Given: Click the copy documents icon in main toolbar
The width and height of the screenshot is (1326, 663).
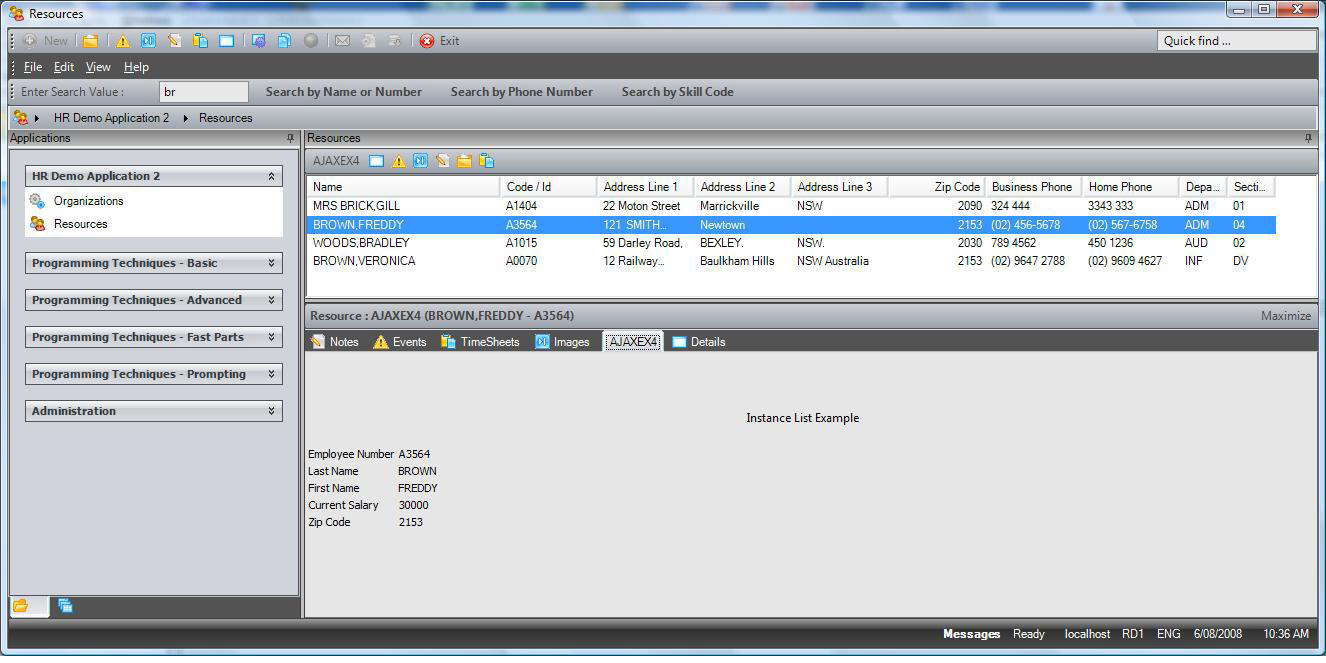Looking at the screenshot, I should (x=284, y=41).
